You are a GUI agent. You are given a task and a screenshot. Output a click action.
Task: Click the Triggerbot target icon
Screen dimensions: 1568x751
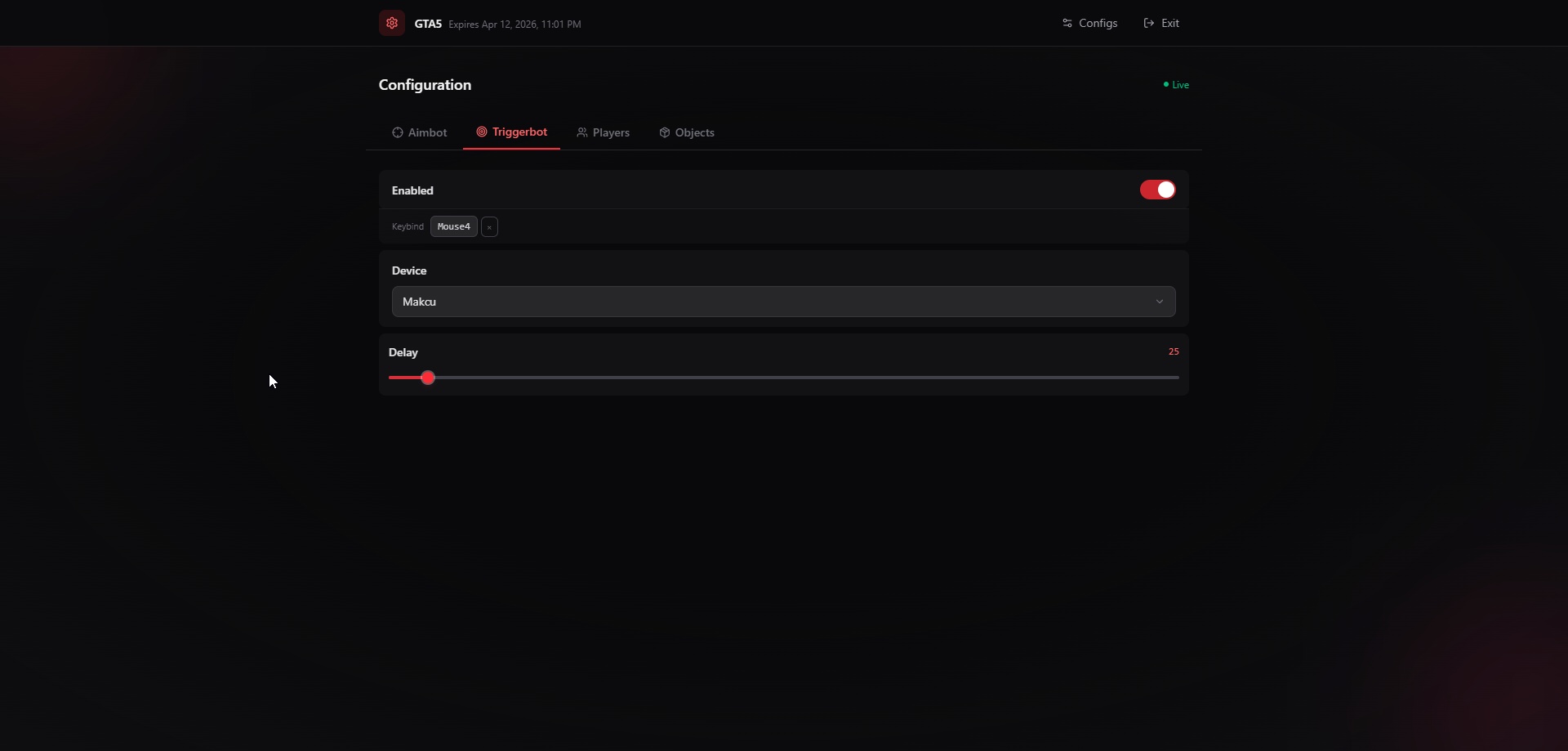coord(482,132)
